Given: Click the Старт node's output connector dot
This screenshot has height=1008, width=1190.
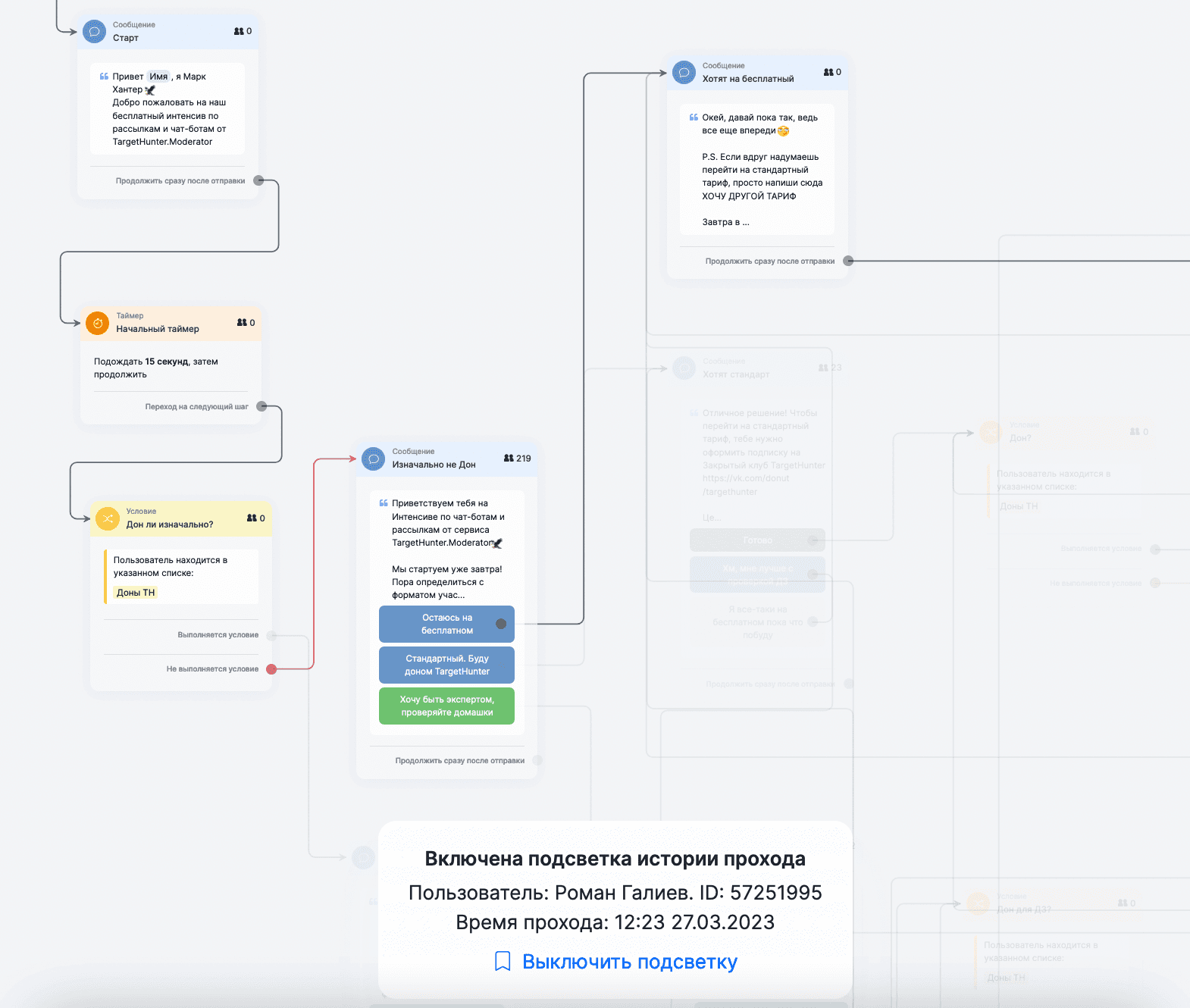Looking at the screenshot, I should tap(258, 180).
